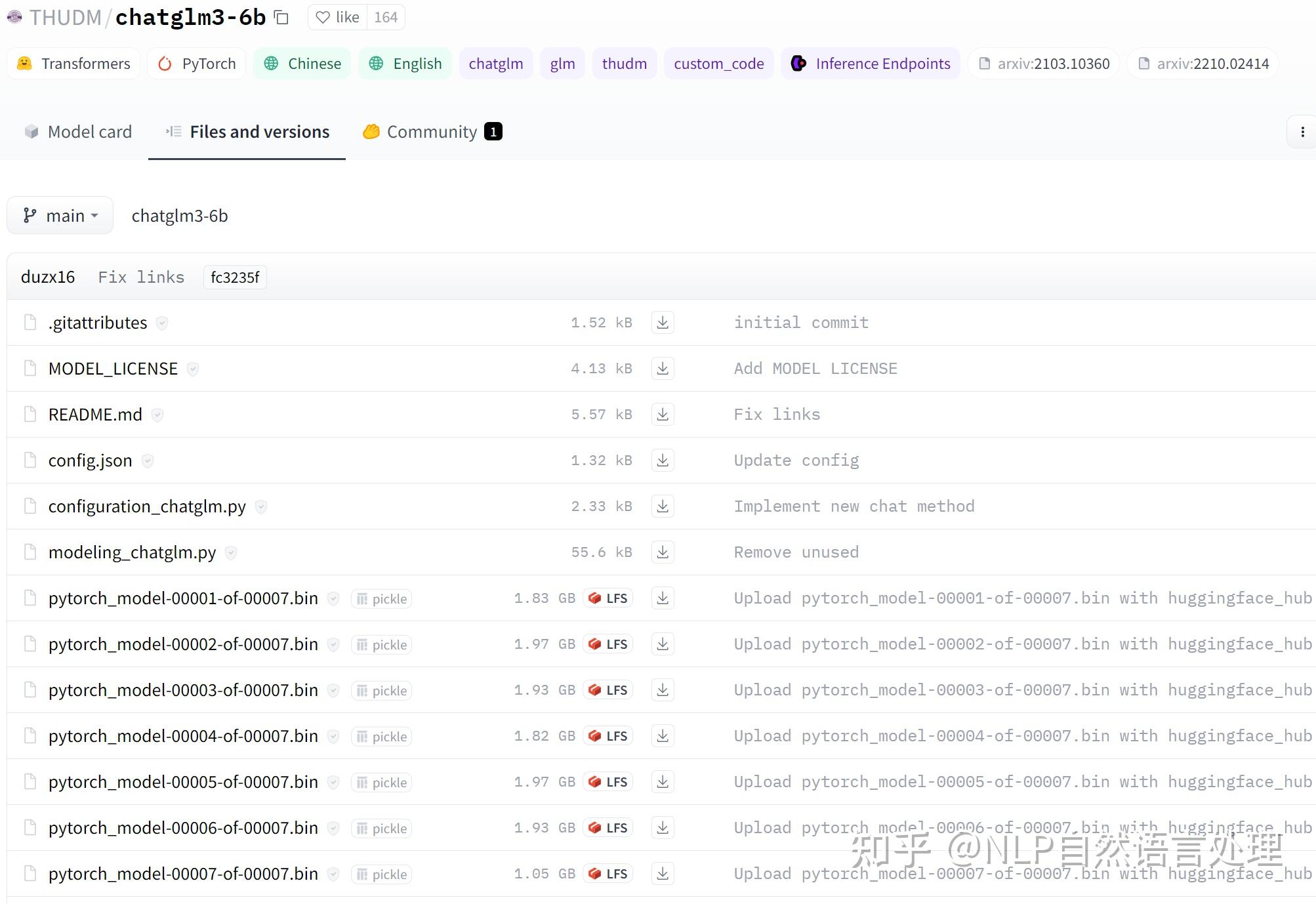Open the three-dot overflow menu
The image size is (1316, 904).
1302,131
